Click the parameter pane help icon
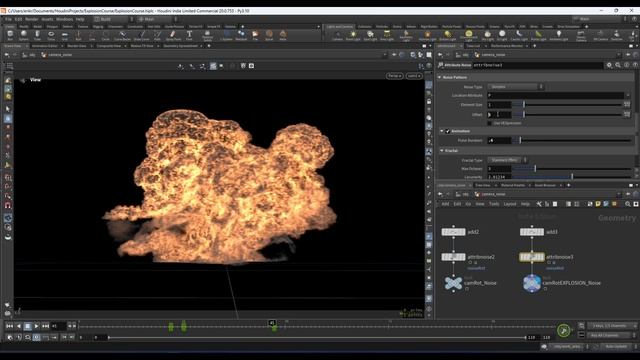Screen dimensions: 640x360 click(635, 65)
